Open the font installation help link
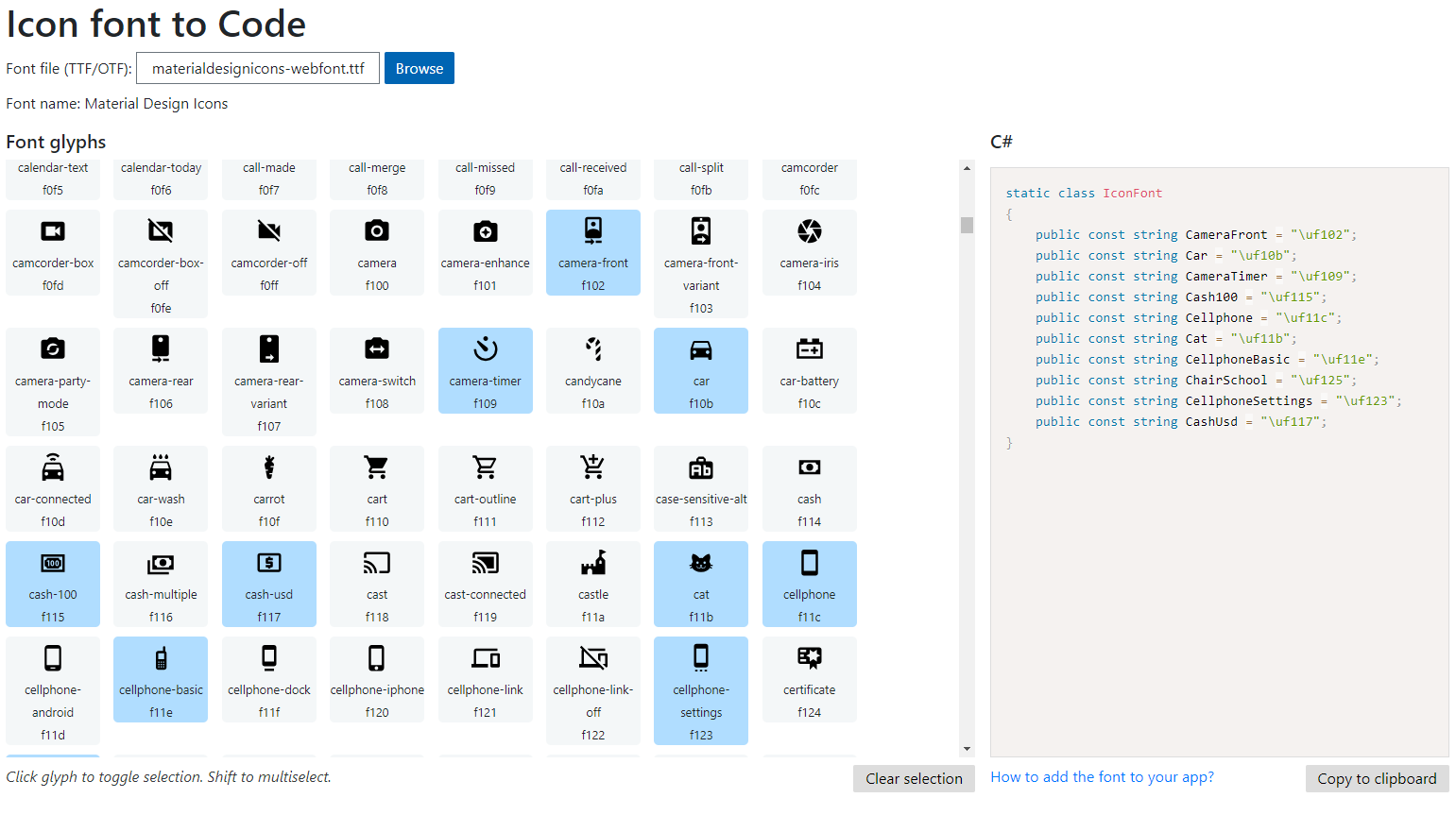Screen dimensions: 1456x815 [1101, 776]
